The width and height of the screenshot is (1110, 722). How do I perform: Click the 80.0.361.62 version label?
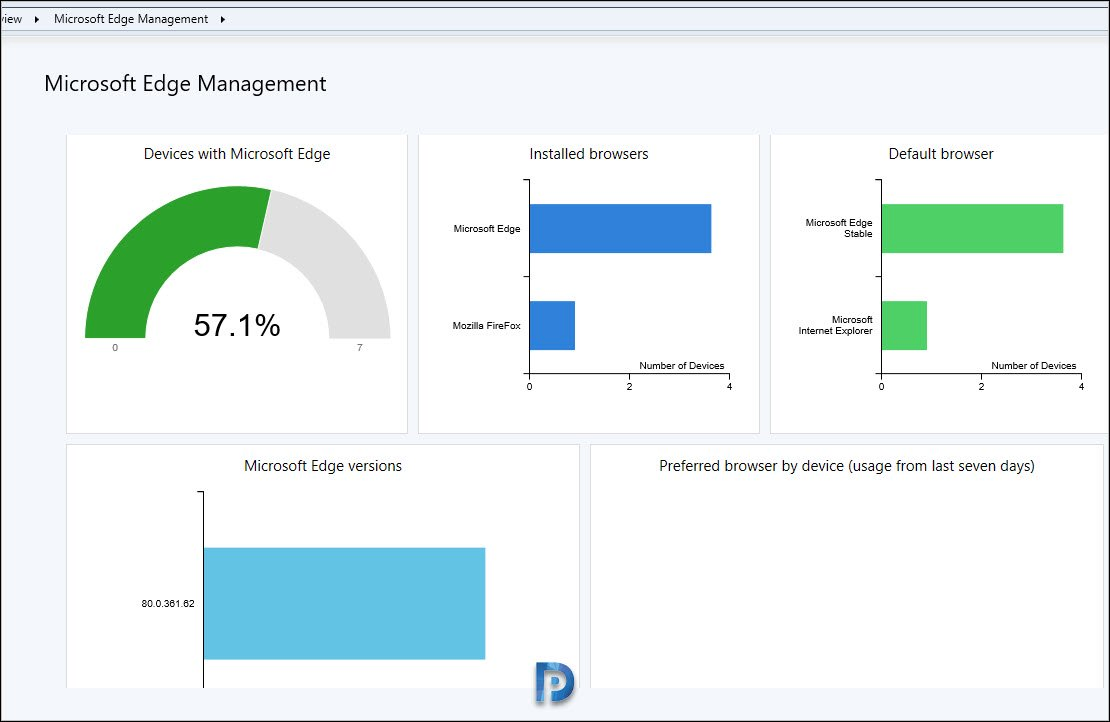pyautogui.click(x=168, y=604)
